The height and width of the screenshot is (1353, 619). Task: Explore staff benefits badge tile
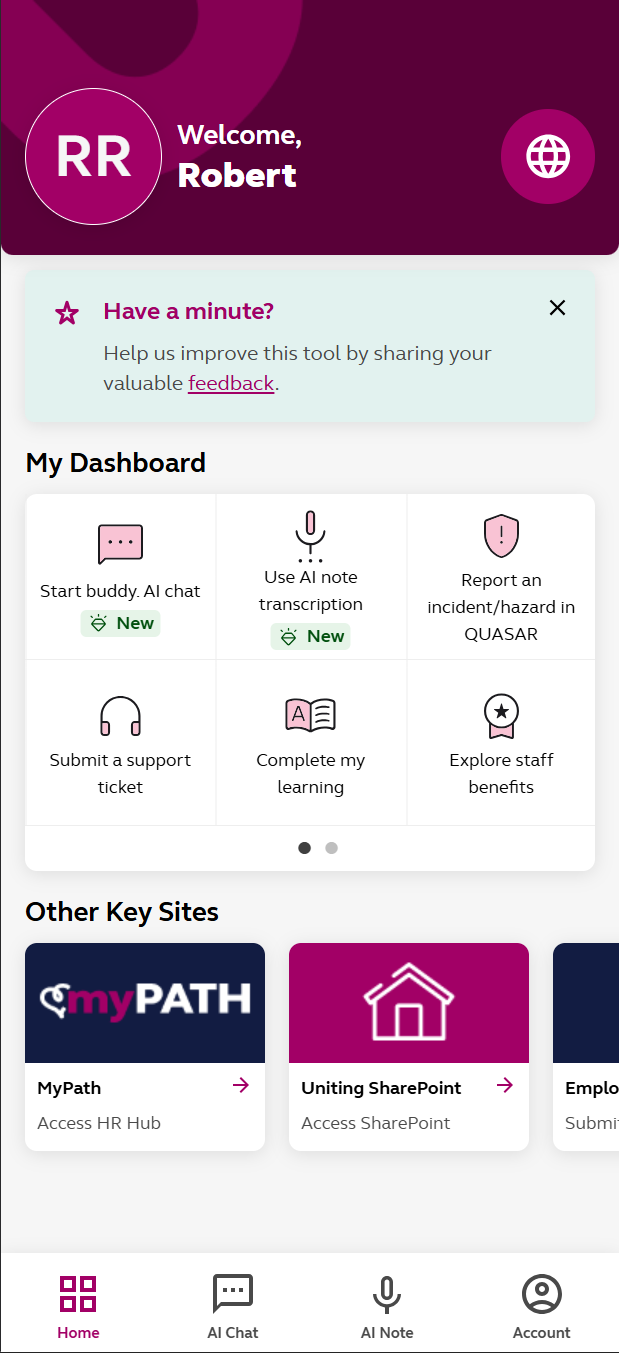[x=501, y=743]
